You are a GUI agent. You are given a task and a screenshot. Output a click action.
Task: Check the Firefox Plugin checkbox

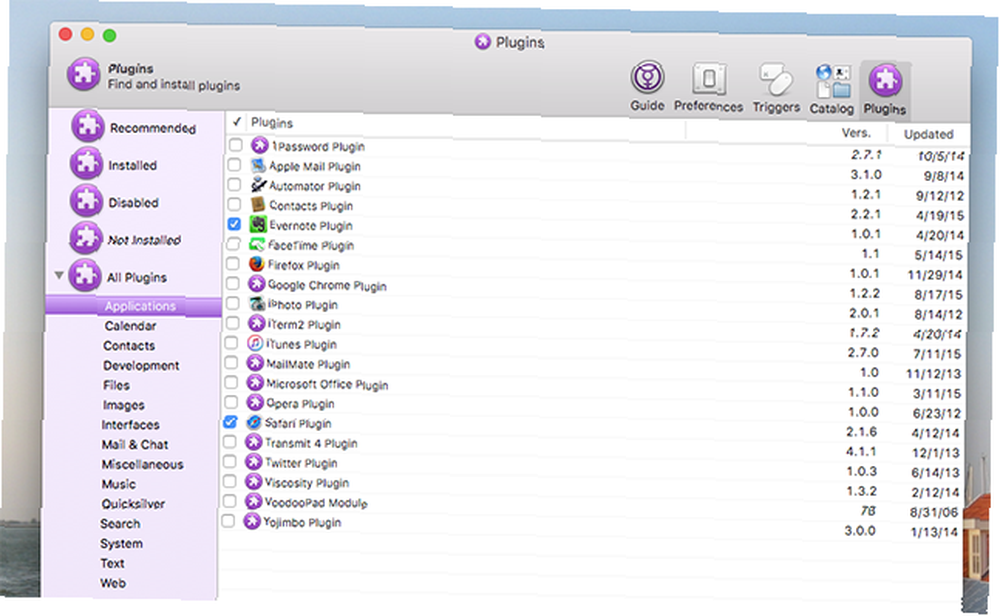click(233, 263)
